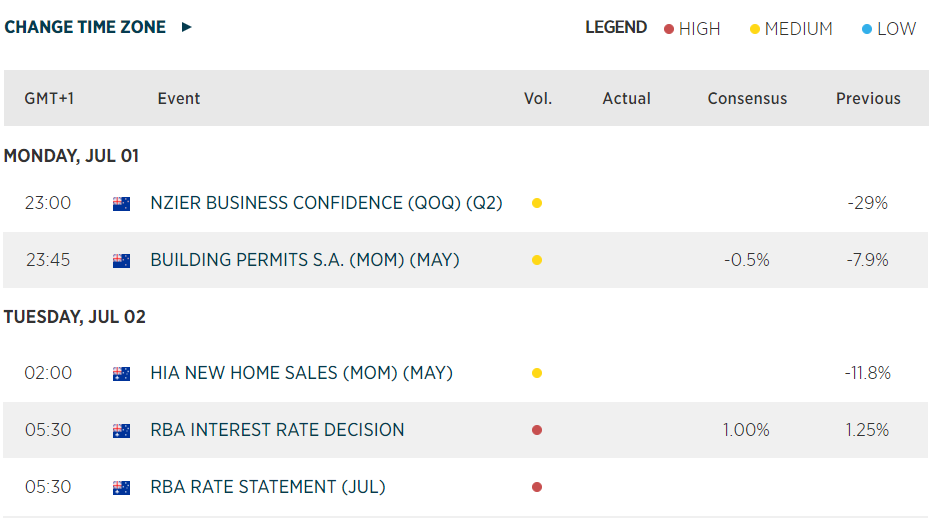Click the yellow volatility dot for NZIER Business Confidence
Viewport: 931px width, 518px height.
[x=537, y=203]
